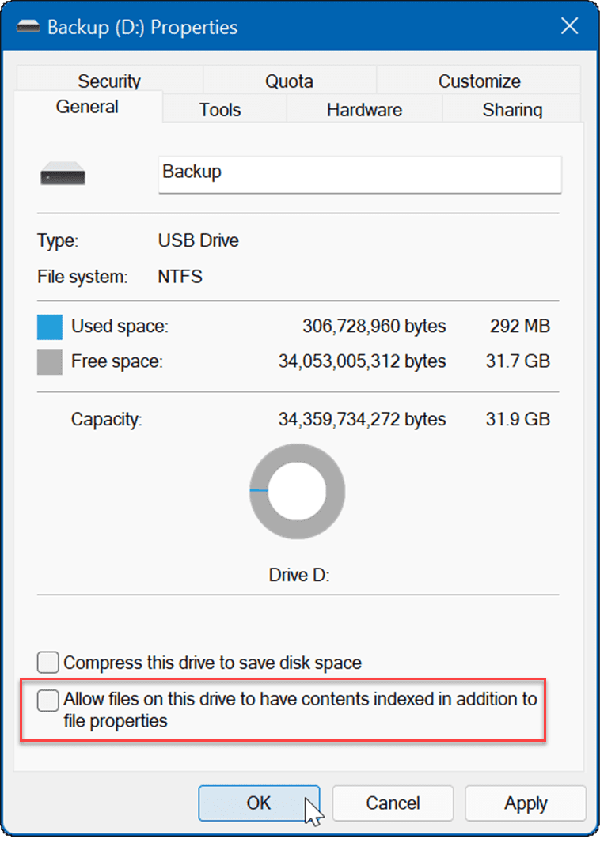Close the Properties dialog window
600x850 pixels.
(x=569, y=27)
